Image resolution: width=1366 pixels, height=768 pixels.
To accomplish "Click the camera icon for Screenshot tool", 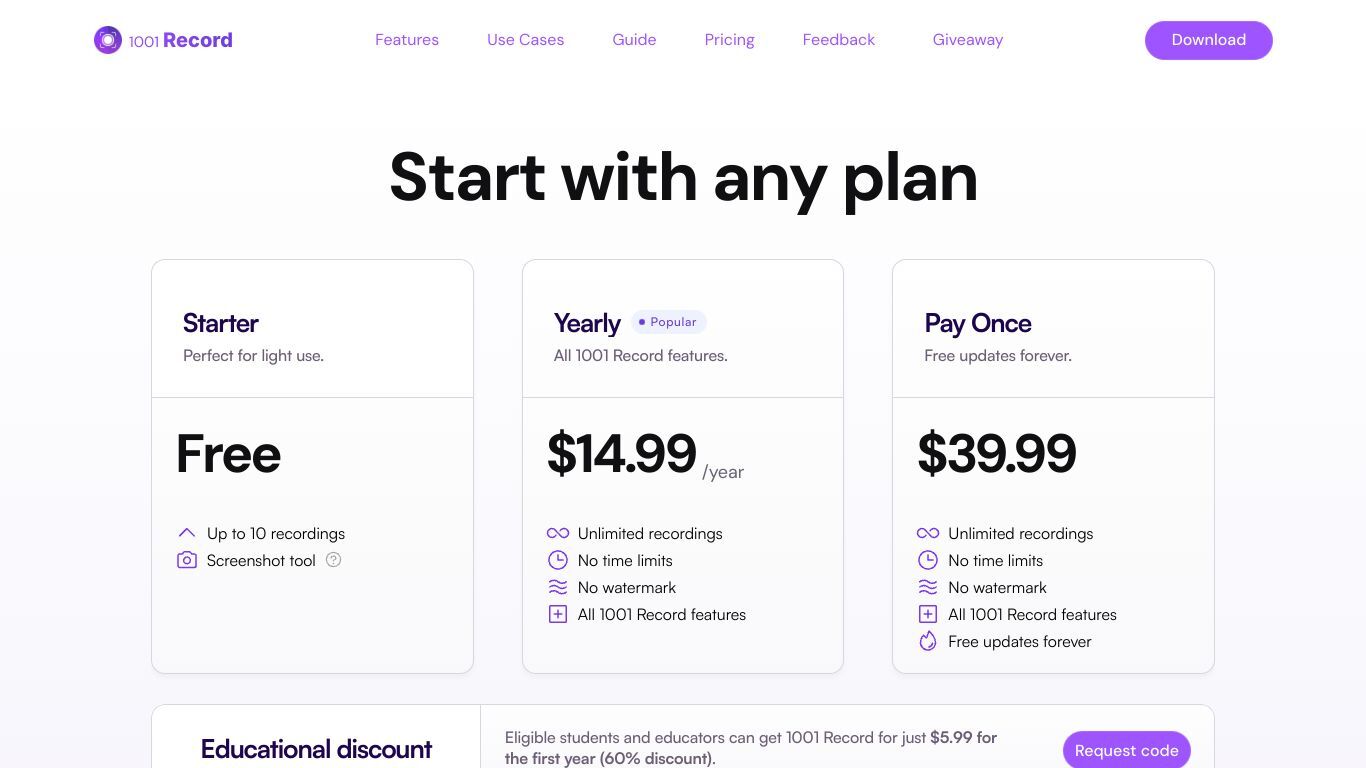I will tap(187, 560).
